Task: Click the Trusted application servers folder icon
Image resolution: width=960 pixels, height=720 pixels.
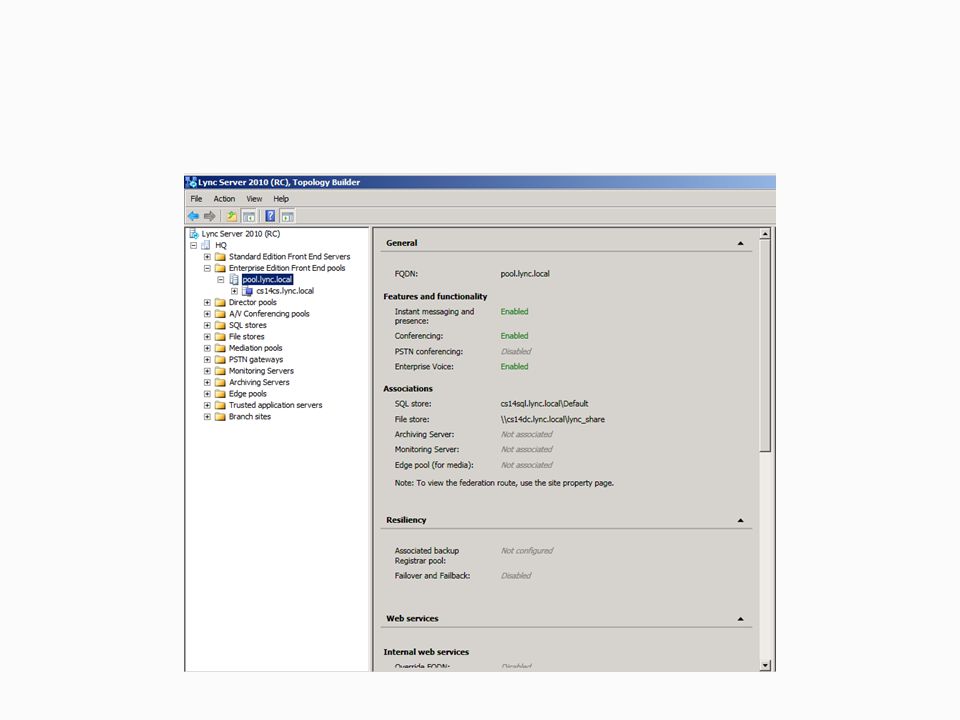Action: coord(220,405)
